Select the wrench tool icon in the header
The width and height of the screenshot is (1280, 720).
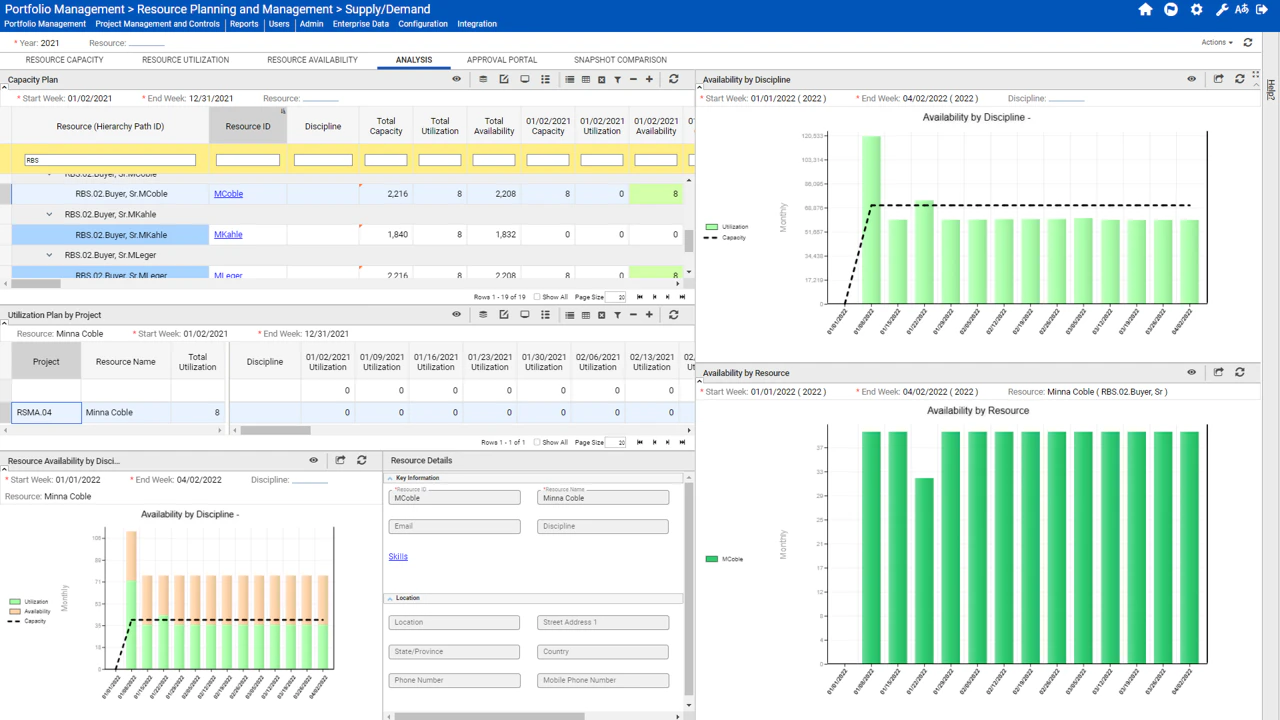1222,8
